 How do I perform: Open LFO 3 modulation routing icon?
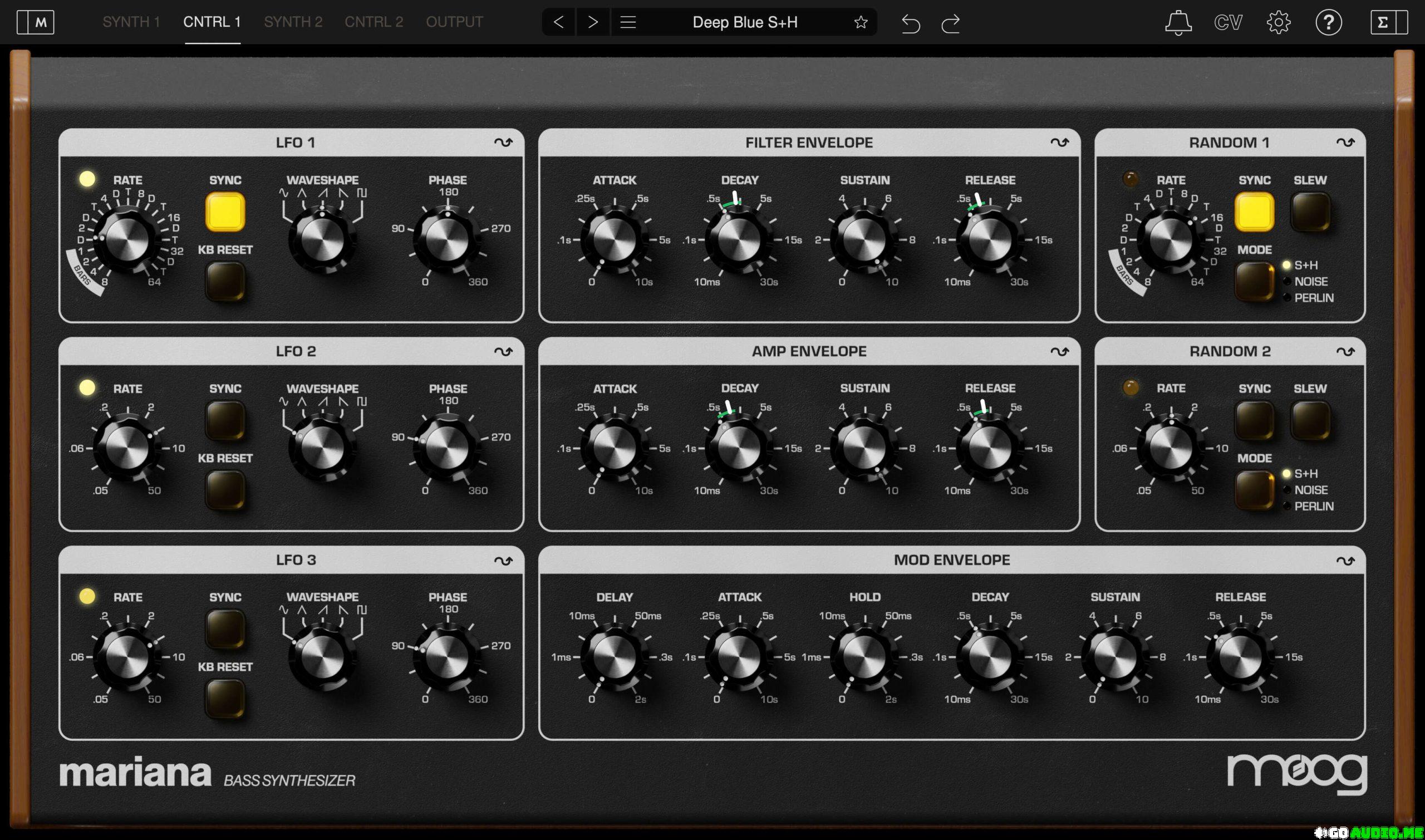click(503, 561)
